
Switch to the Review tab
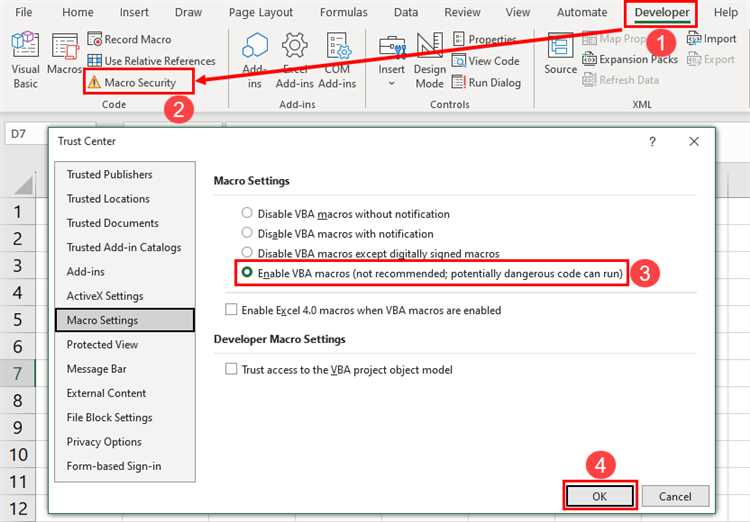click(462, 12)
